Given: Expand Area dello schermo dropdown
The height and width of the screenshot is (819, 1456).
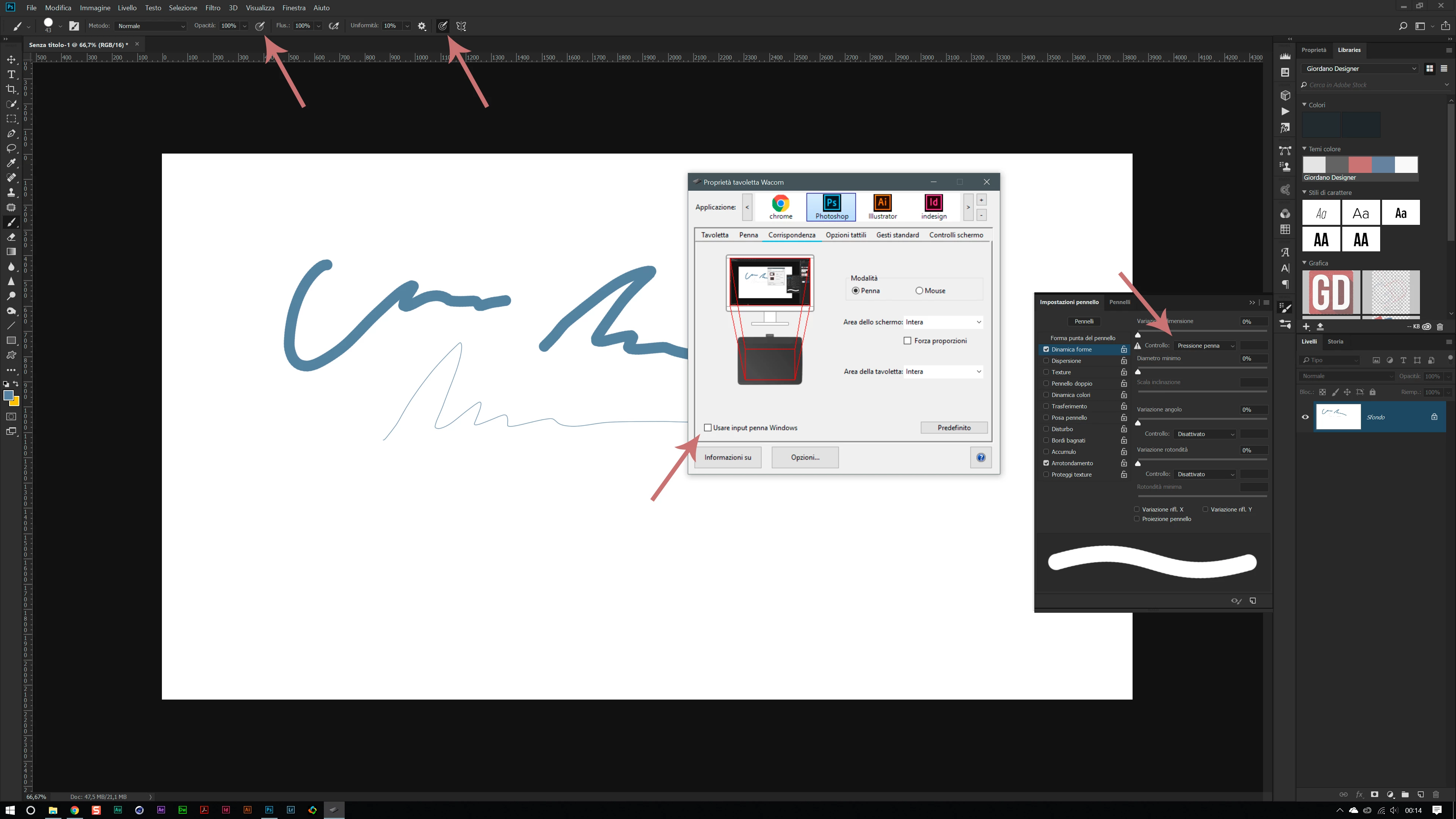Looking at the screenshot, I should pos(943,322).
